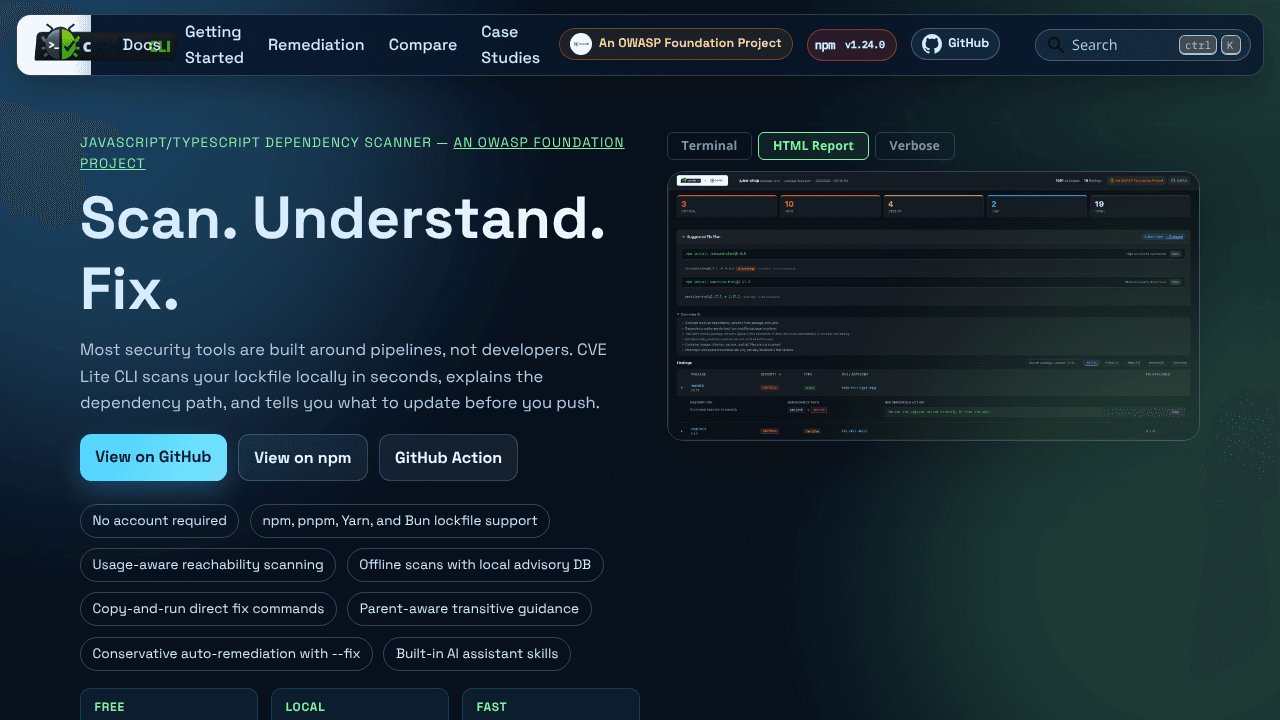Click 'Usage-aware reachability scanning' chip
The image size is (1280, 720).
[x=208, y=565]
